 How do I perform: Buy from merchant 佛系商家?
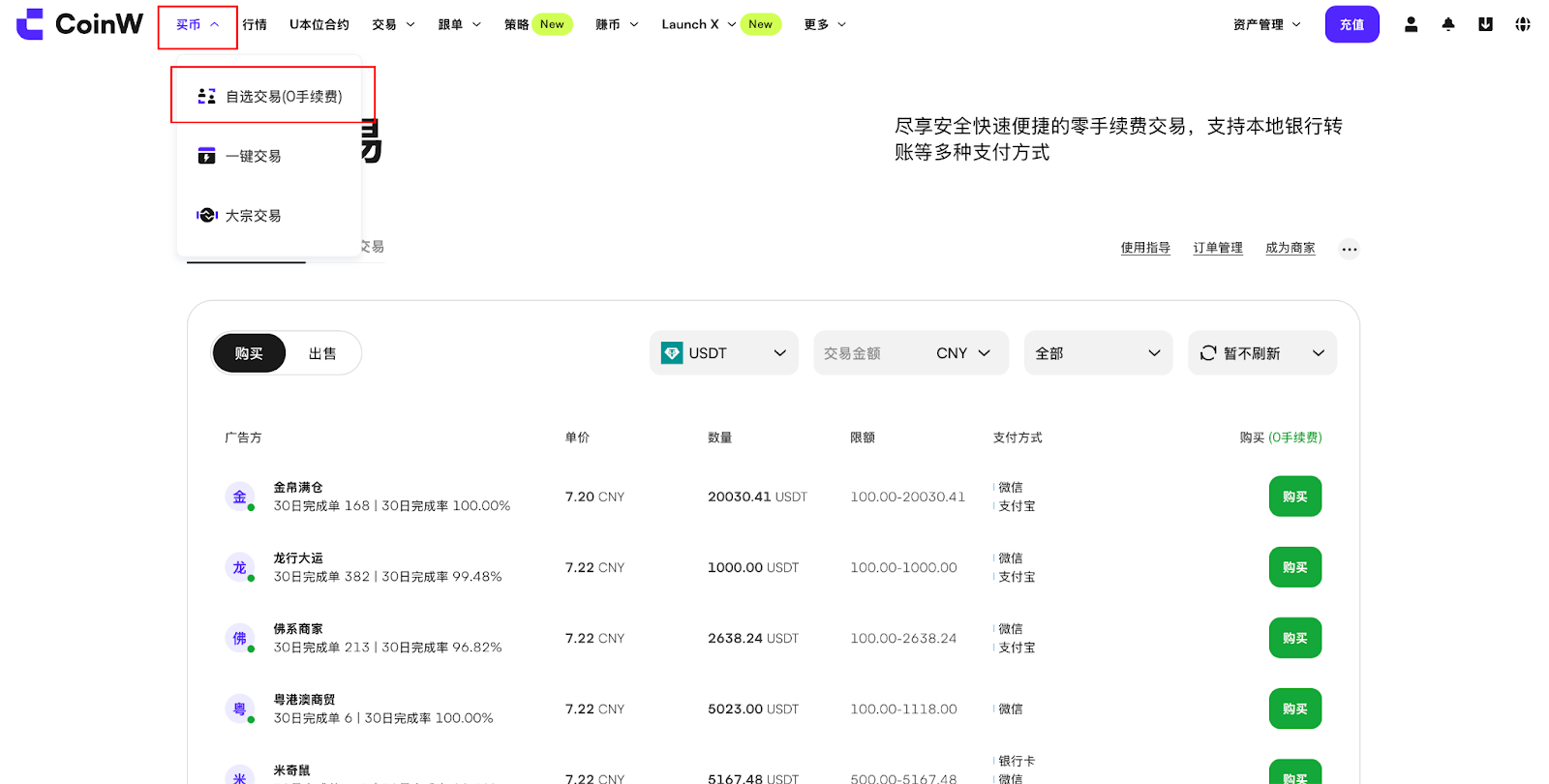(x=1295, y=638)
